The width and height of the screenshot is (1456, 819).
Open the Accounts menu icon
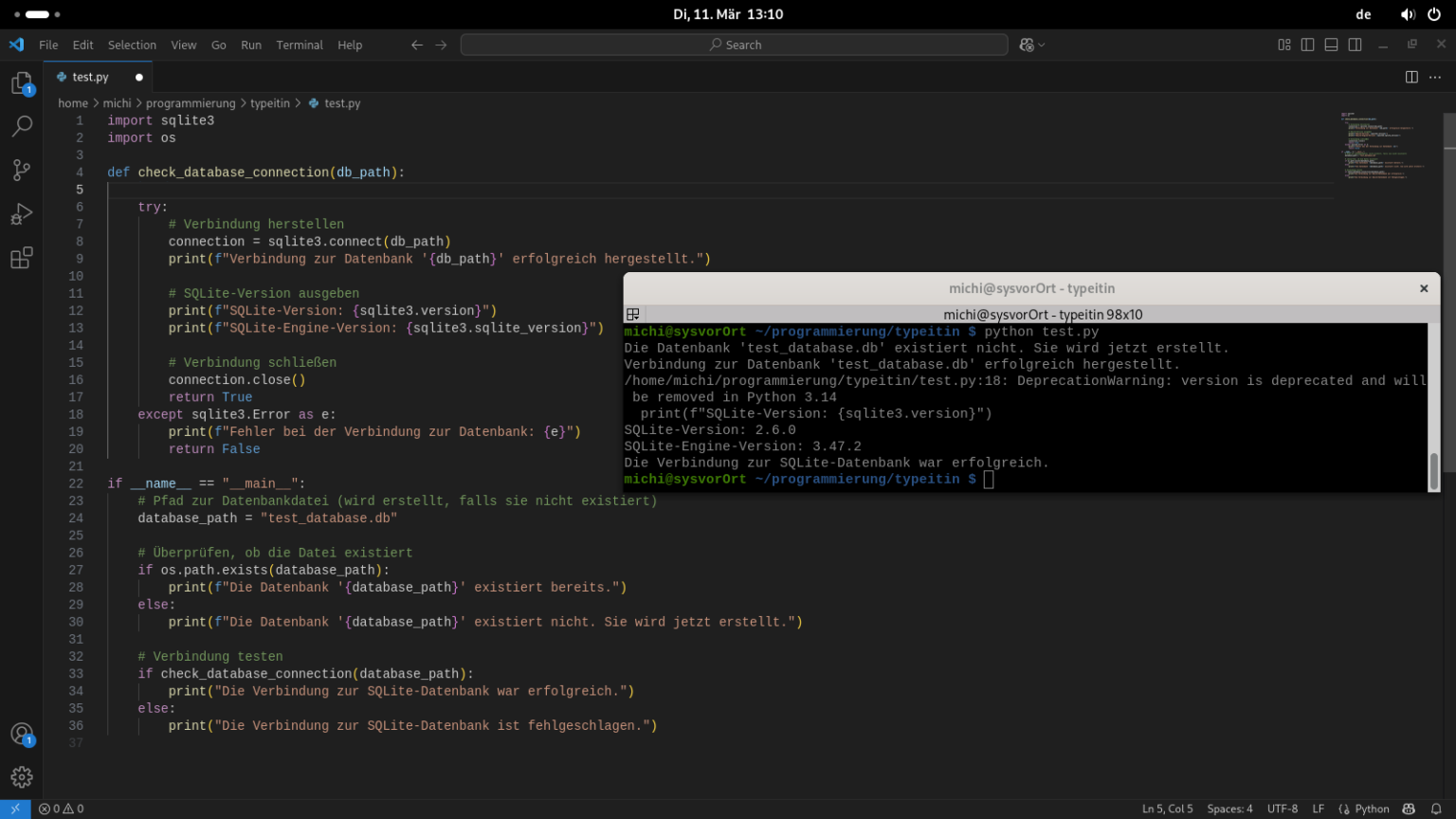click(x=21, y=734)
